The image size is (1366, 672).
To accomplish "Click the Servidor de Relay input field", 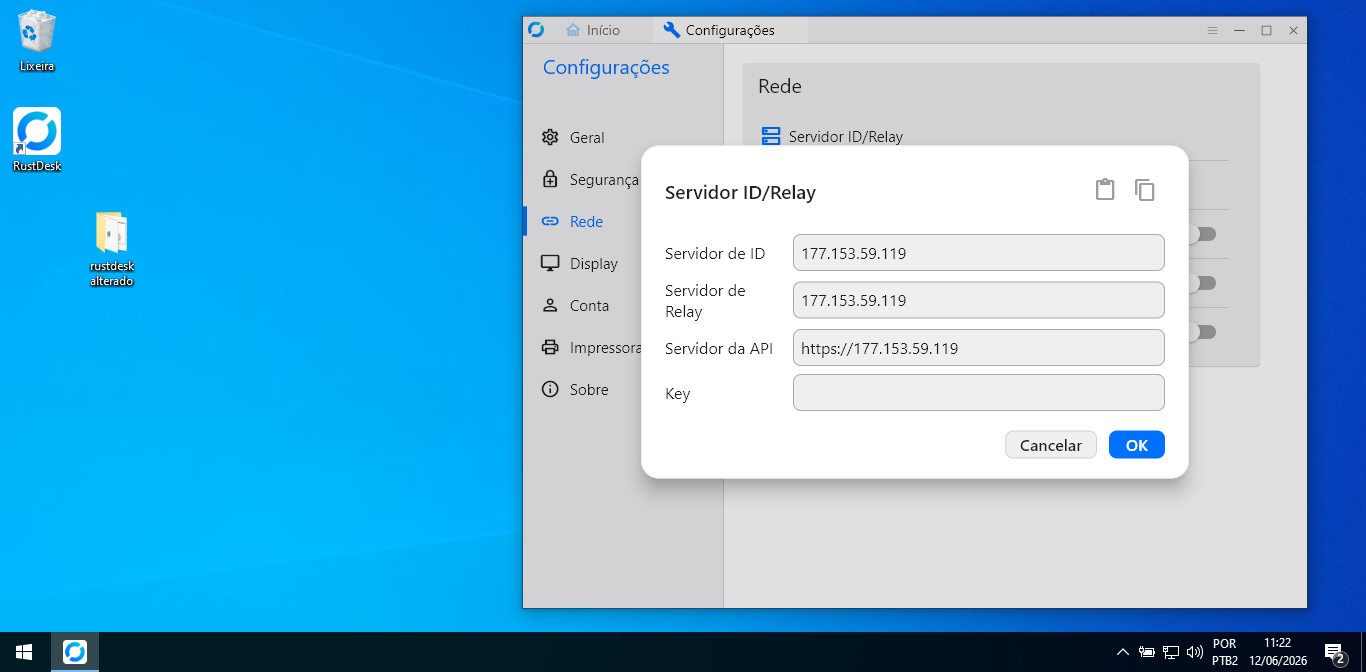I will coord(979,300).
